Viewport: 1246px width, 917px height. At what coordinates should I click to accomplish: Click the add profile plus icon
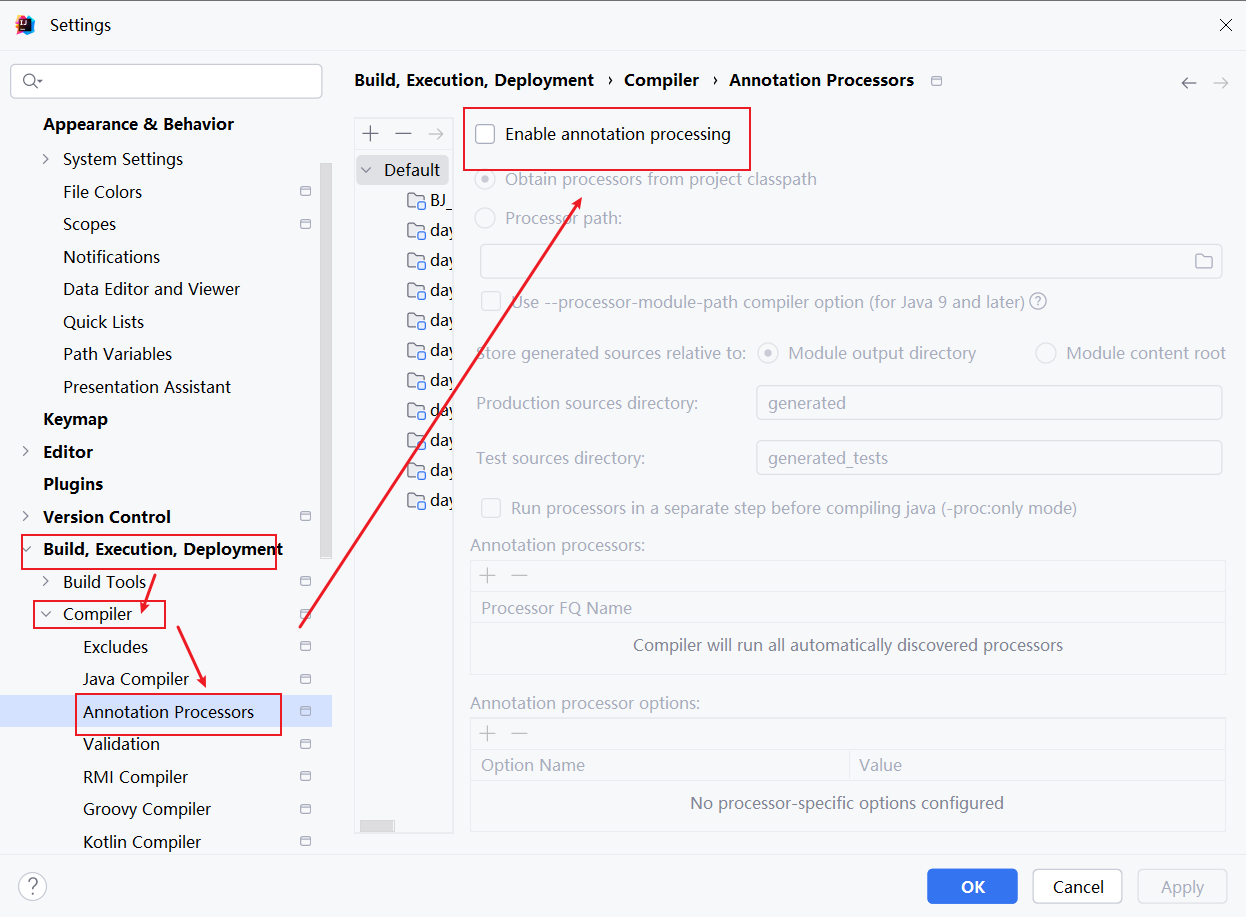(x=371, y=134)
